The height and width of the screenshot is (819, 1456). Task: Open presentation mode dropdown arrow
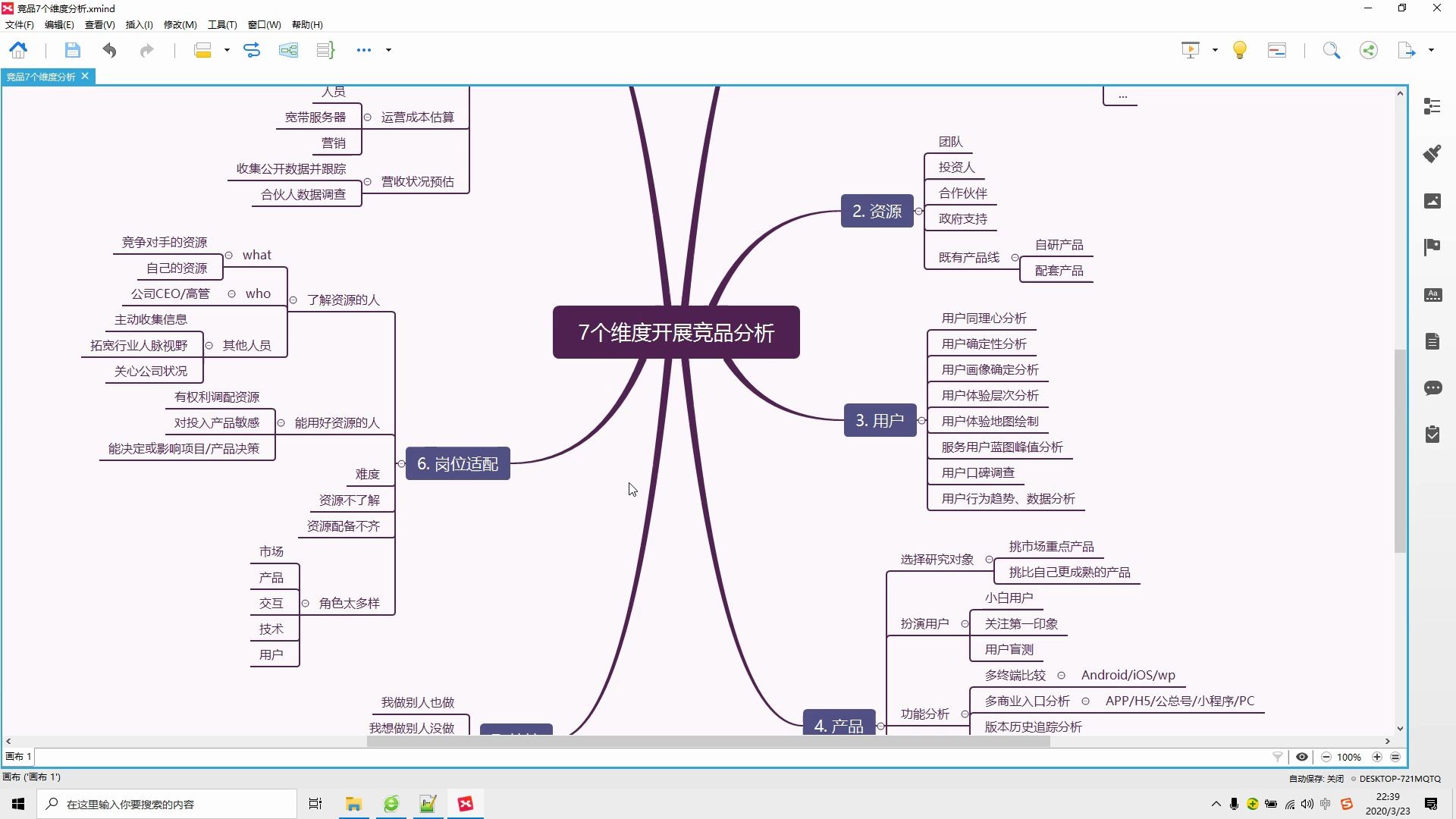[1215, 50]
